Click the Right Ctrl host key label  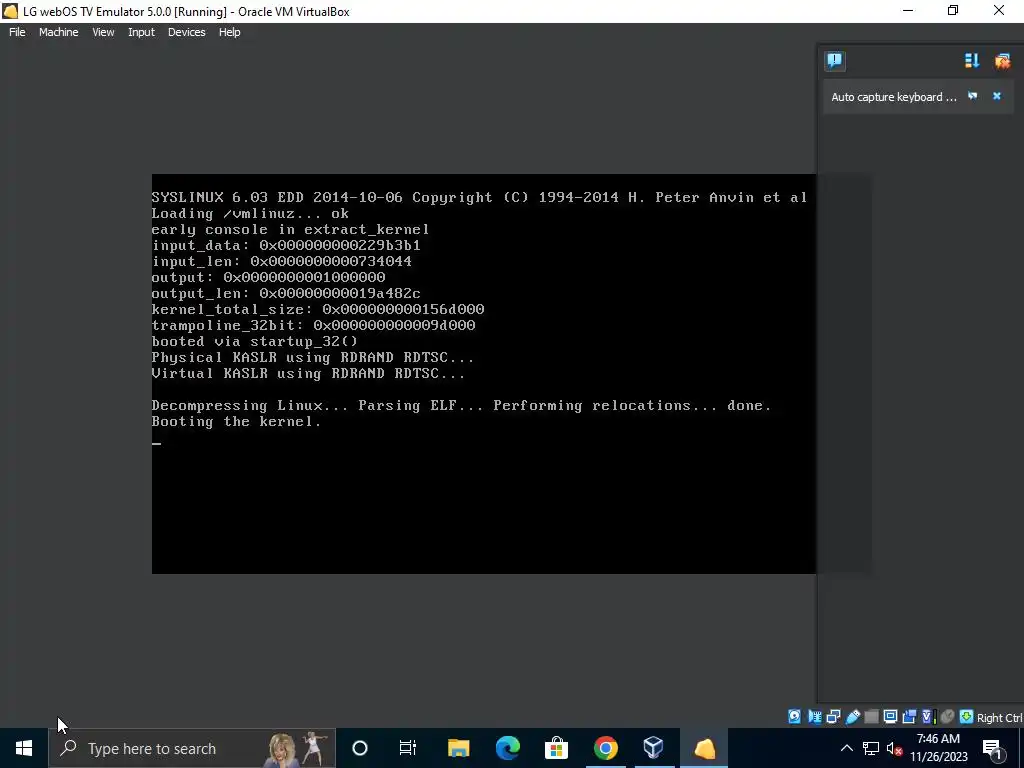(999, 718)
